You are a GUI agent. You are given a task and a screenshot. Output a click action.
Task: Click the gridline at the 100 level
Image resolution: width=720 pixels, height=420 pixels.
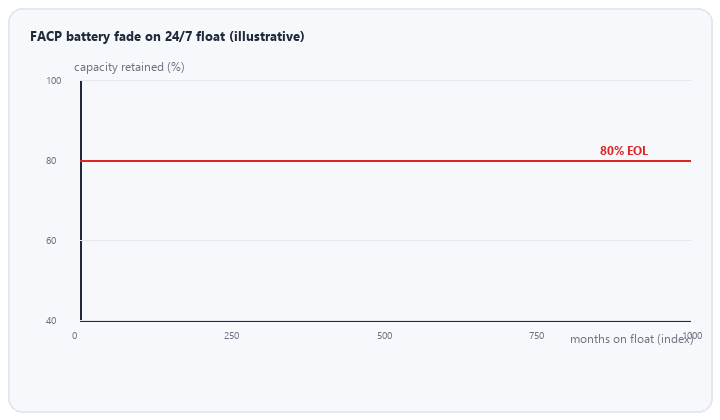tap(386, 81)
